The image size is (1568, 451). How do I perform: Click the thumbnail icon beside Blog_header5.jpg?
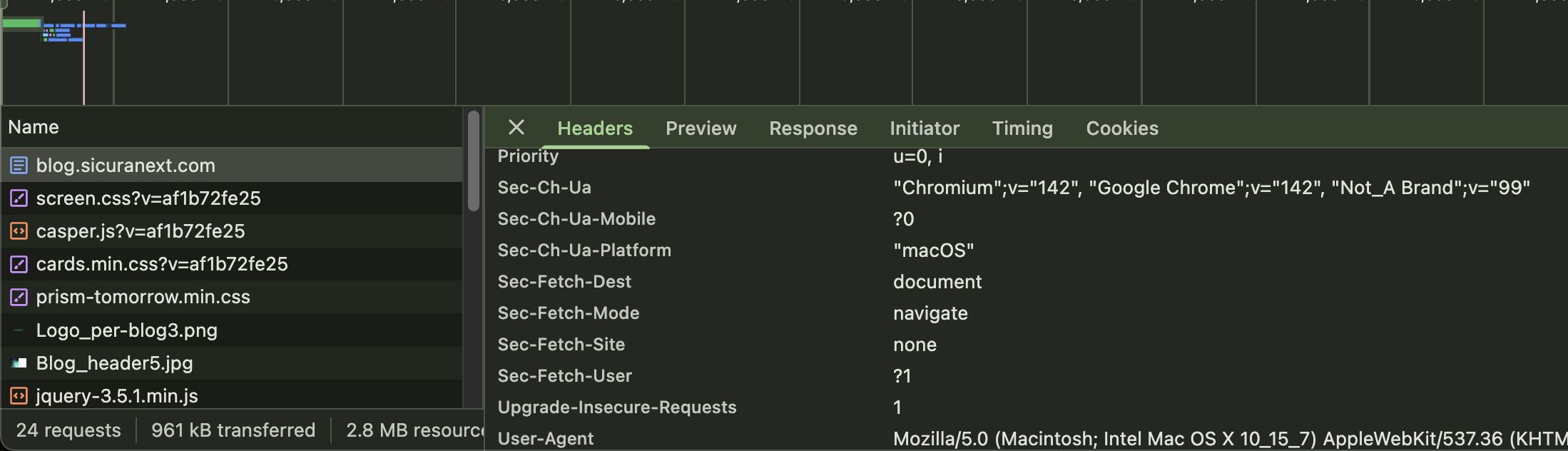click(x=19, y=363)
